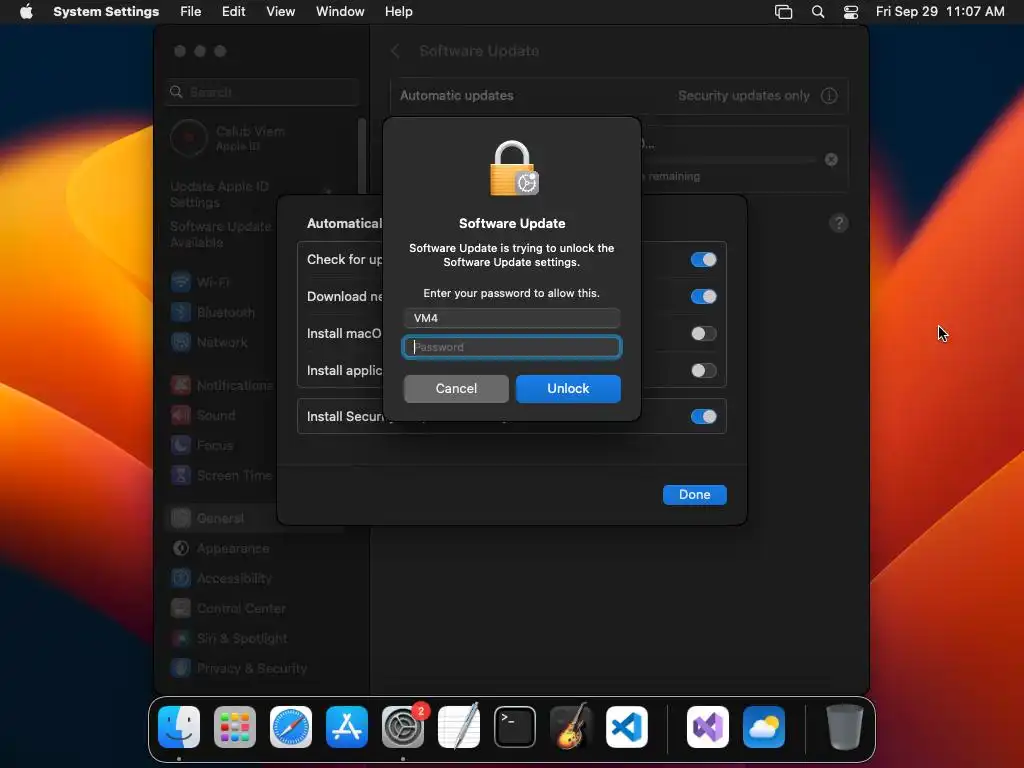
Task: Select Bluetooth in the settings sidebar
Action: tap(213, 312)
